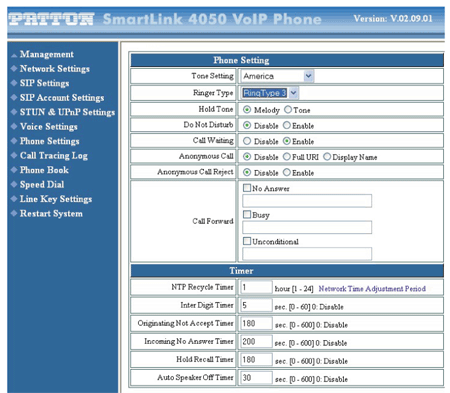Click the Hold Recall Timer field

256,359
